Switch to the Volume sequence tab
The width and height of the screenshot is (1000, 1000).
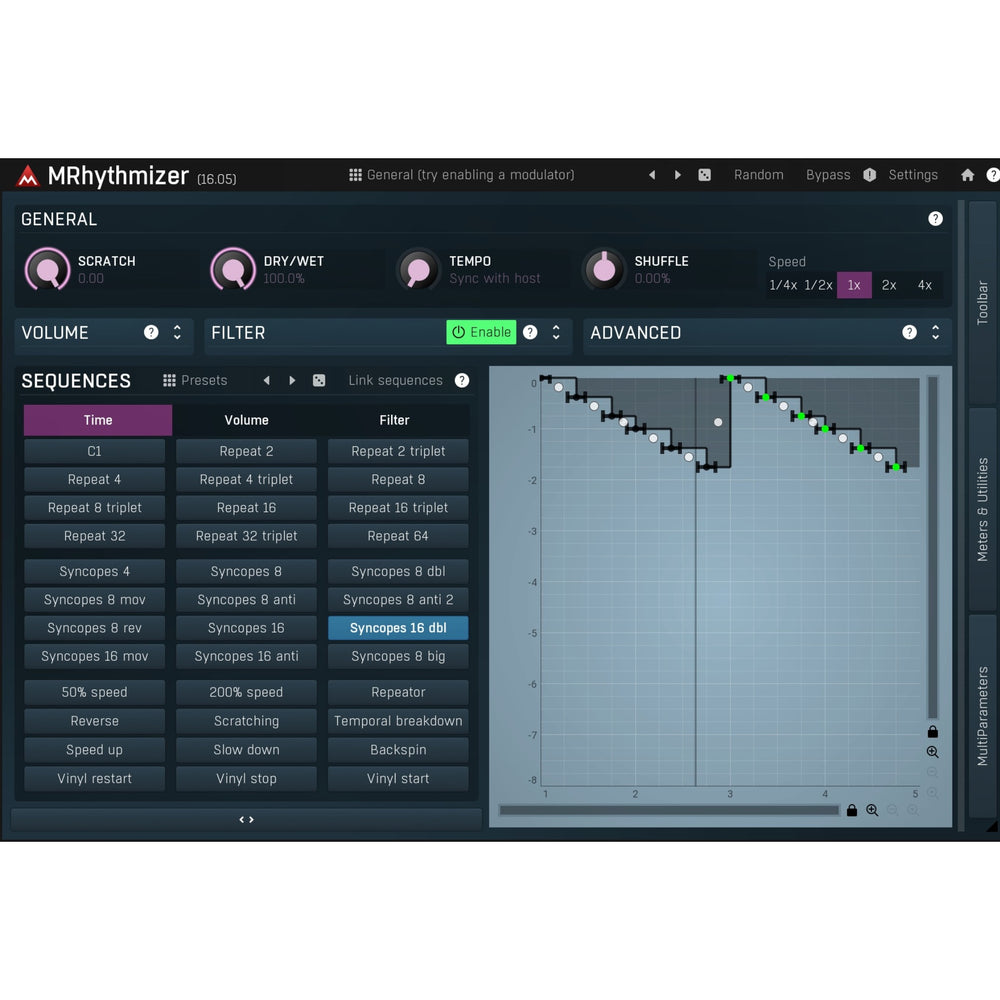pyautogui.click(x=246, y=420)
